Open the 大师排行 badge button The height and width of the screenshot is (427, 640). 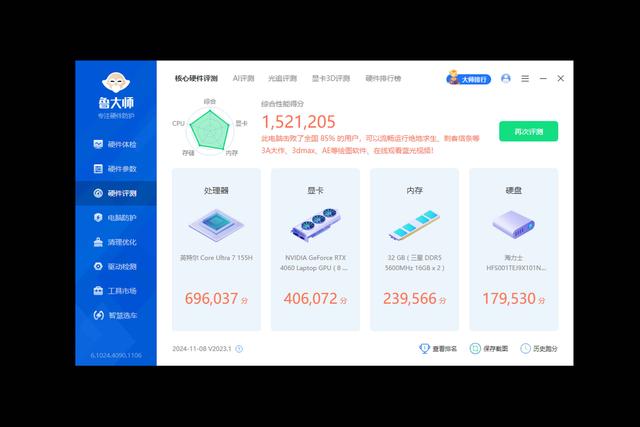[x=469, y=78]
